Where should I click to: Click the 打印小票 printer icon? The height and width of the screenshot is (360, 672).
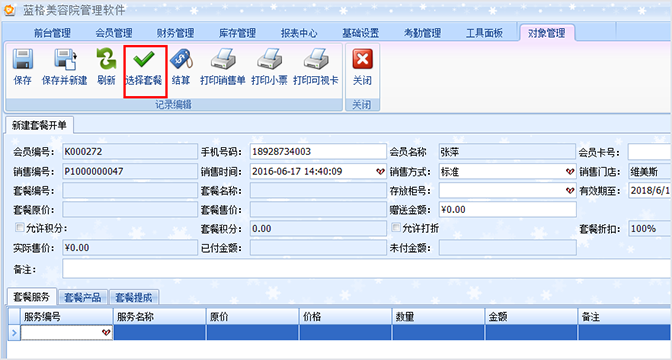(x=270, y=59)
